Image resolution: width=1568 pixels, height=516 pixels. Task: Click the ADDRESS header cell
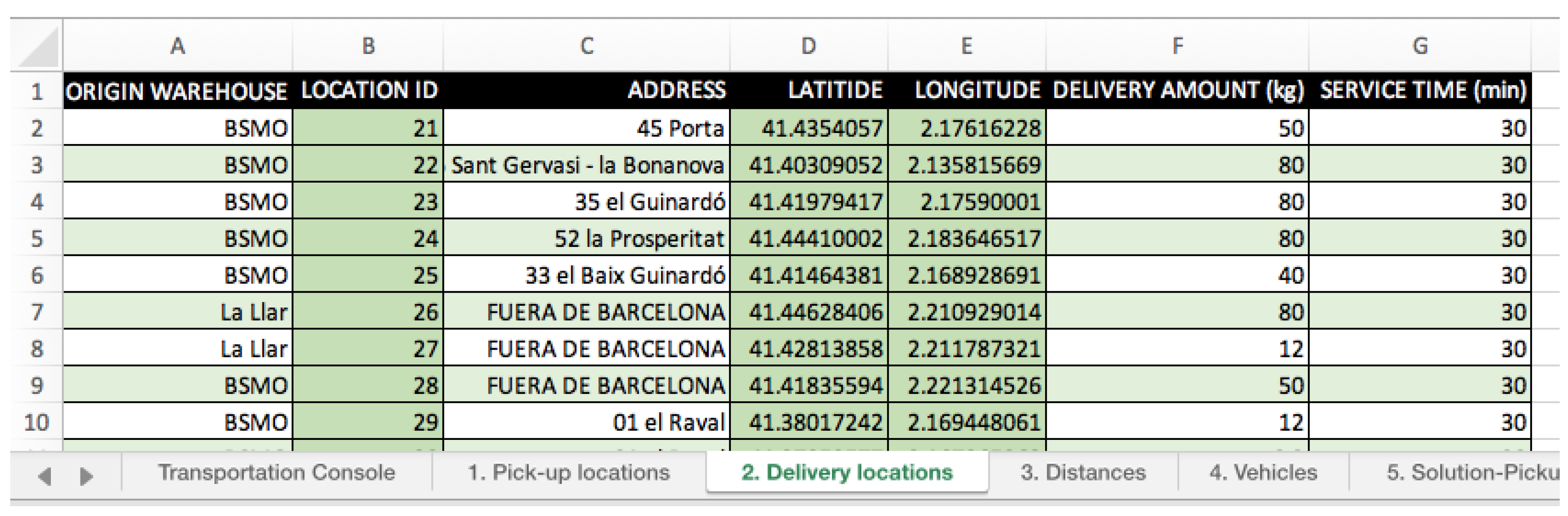[587, 91]
